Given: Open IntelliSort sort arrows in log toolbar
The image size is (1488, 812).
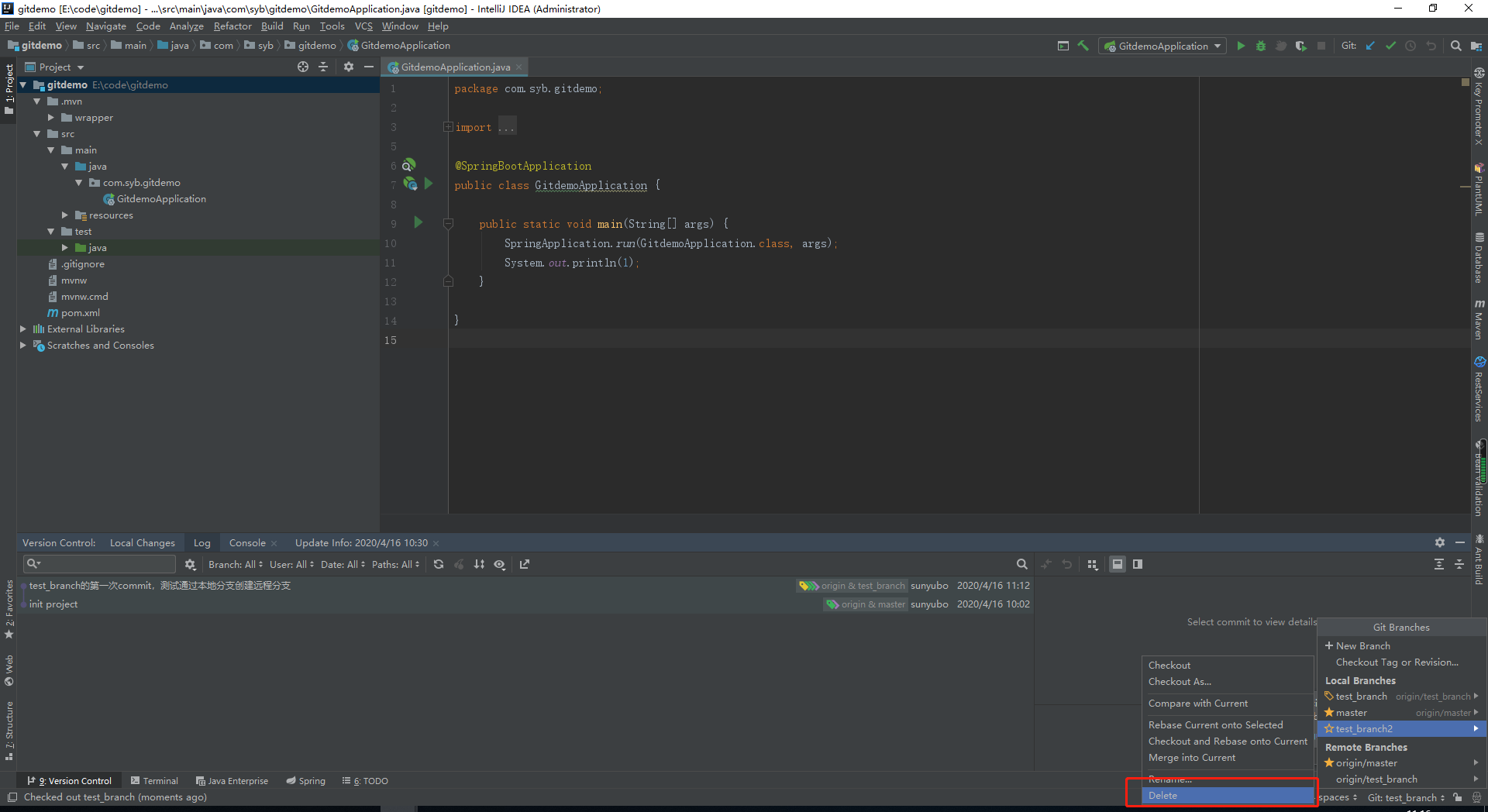Looking at the screenshot, I should (x=479, y=564).
